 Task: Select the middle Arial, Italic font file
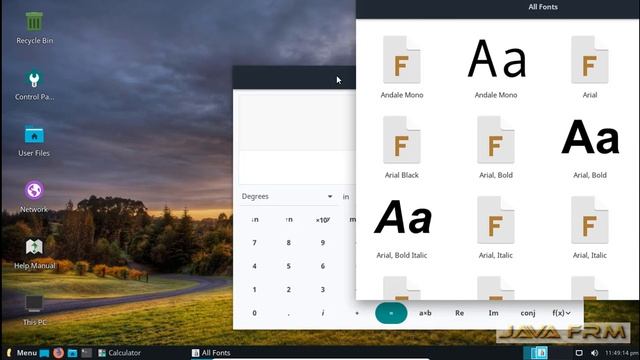496,228
